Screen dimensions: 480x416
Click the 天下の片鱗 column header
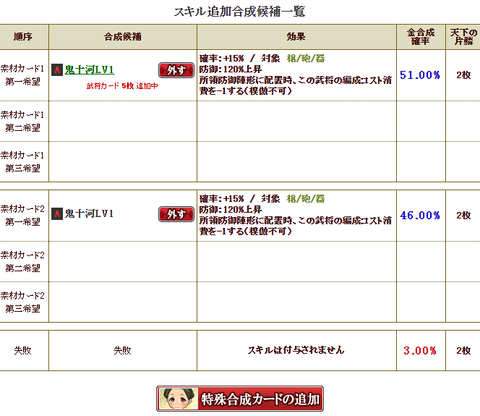464,37
